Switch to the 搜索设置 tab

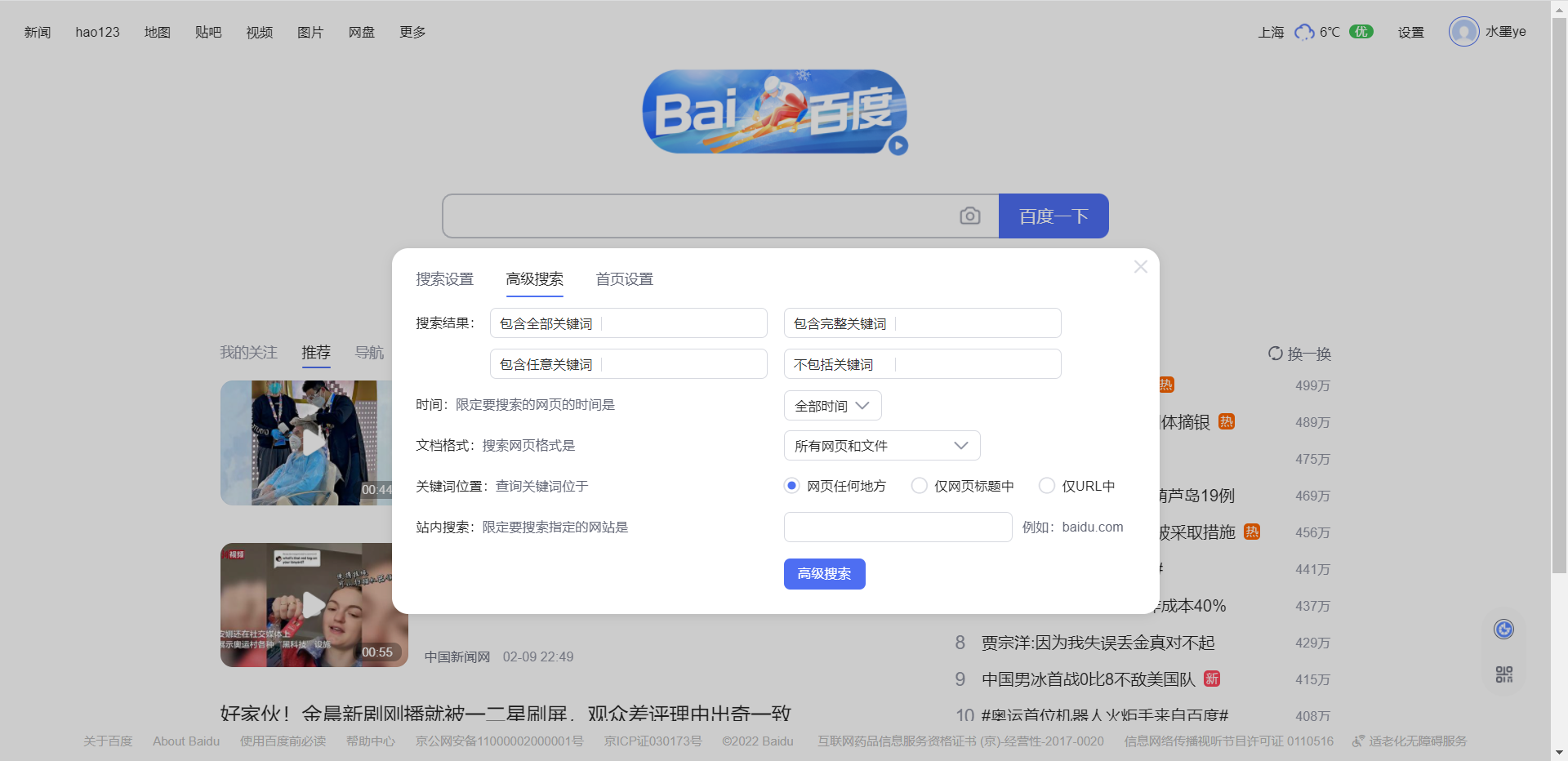[x=444, y=279]
